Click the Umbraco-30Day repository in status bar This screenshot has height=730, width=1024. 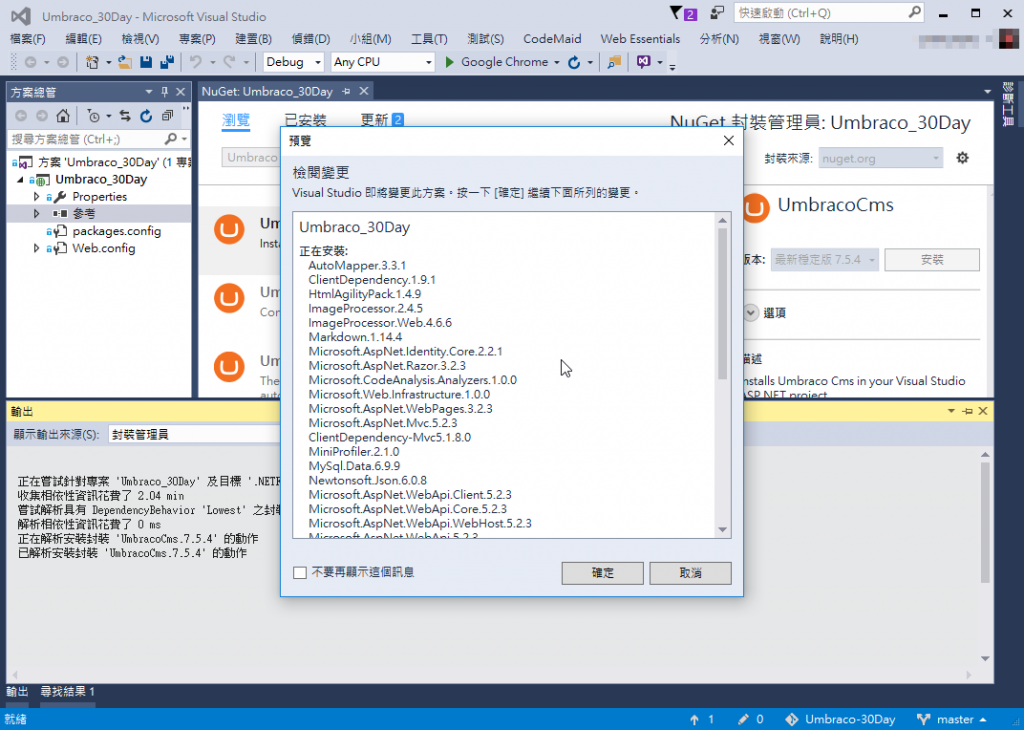point(840,719)
